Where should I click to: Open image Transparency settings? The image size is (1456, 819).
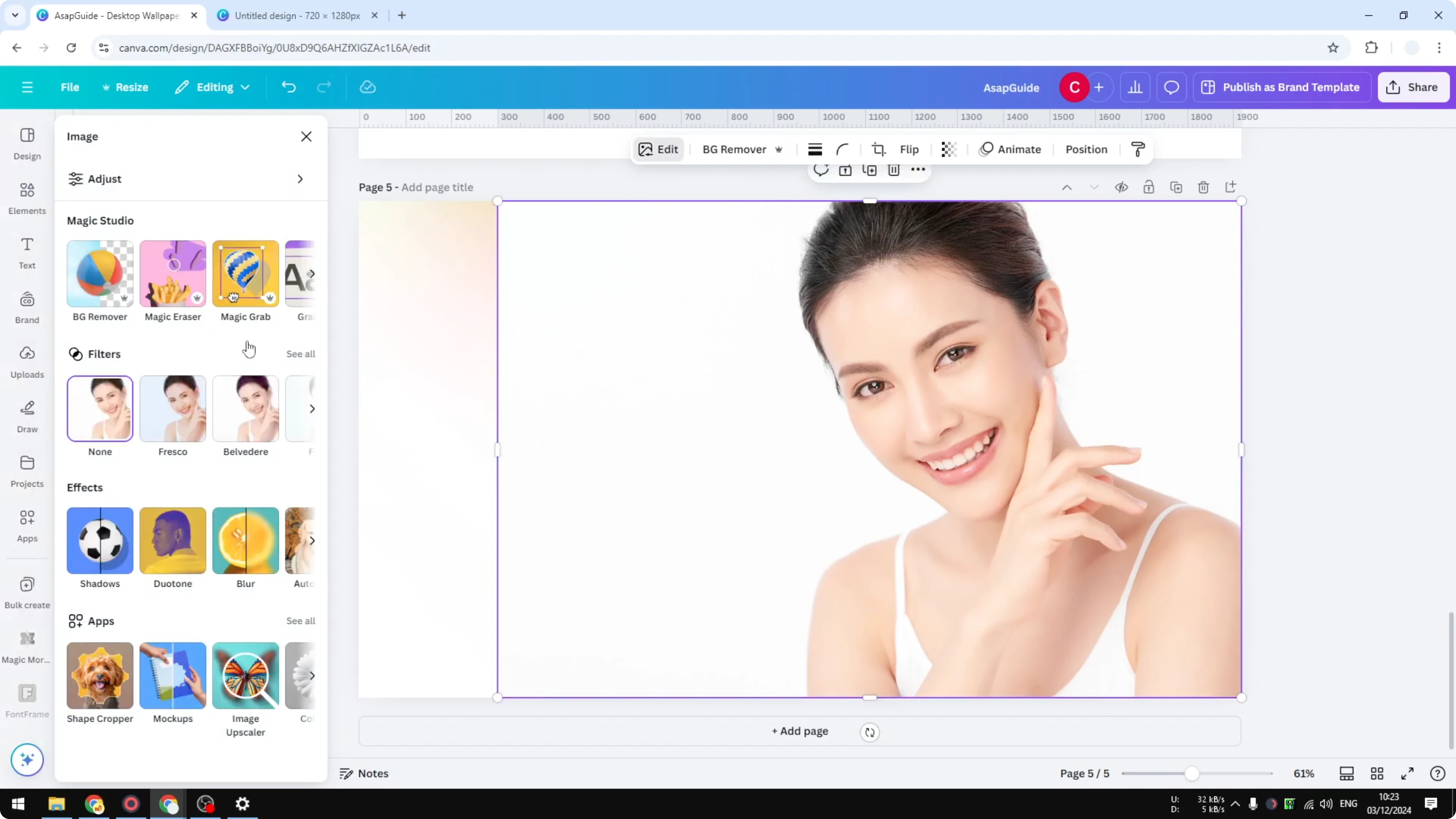click(x=948, y=149)
